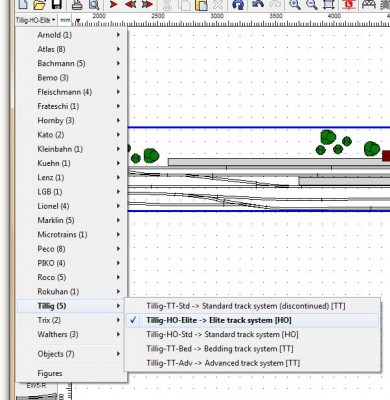Open the Lenz (1) library entry
The height and width of the screenshot is (400, 390).
[72, 177]
